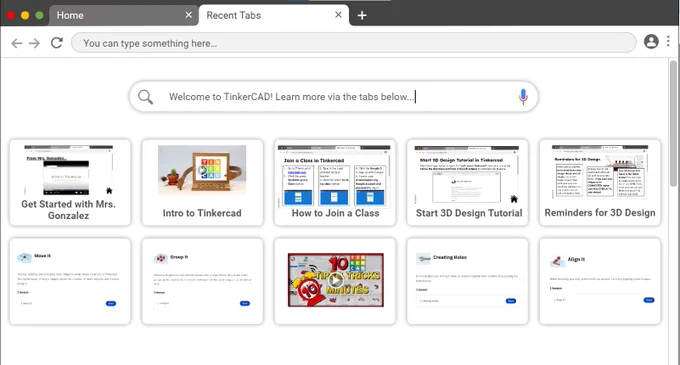The width and height of the screenshot is (680, 365).
Task: Add a new tab with the plus icon
Action: (362, 16)
